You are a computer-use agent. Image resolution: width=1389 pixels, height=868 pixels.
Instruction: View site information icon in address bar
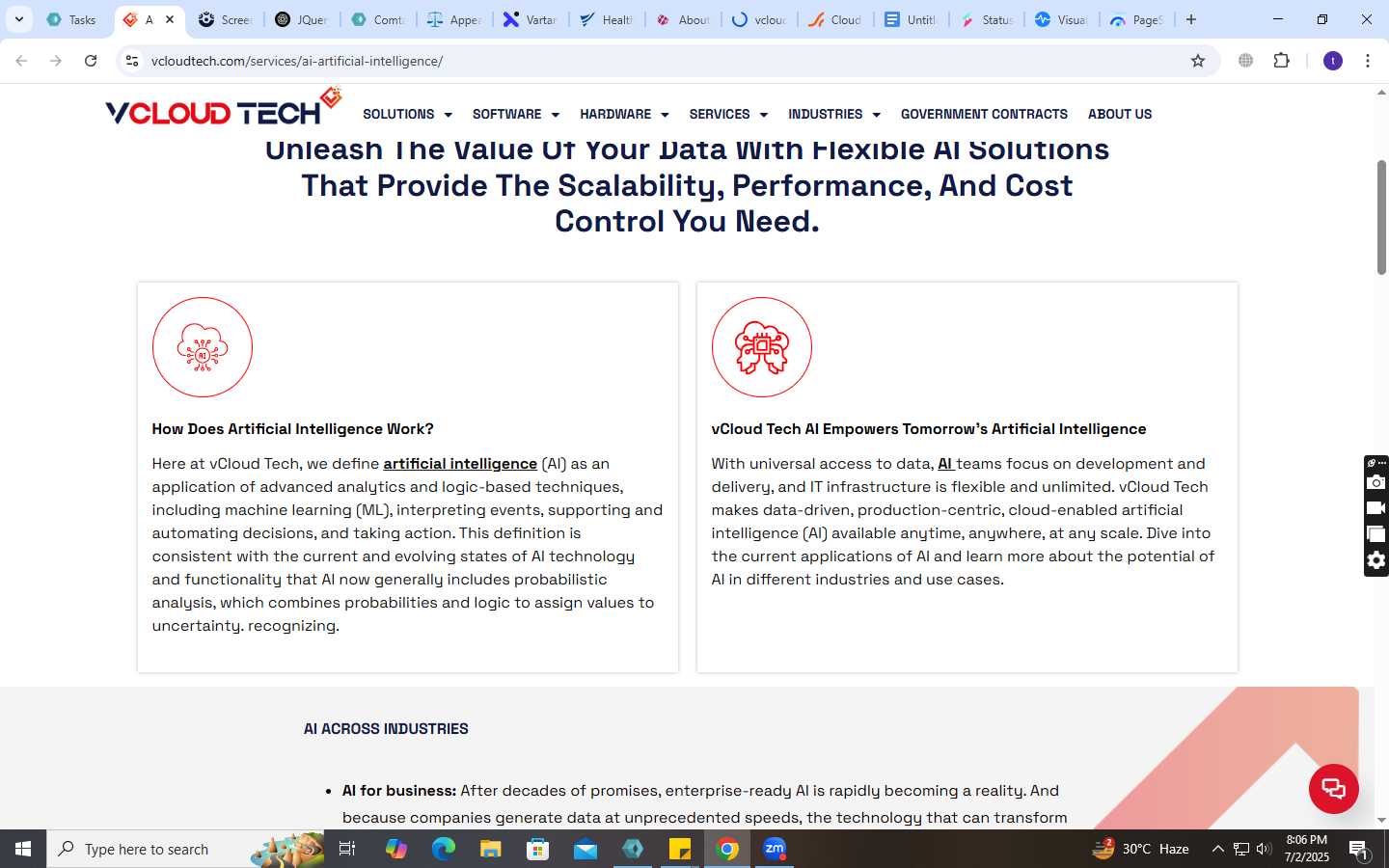(x=132, y=61)
